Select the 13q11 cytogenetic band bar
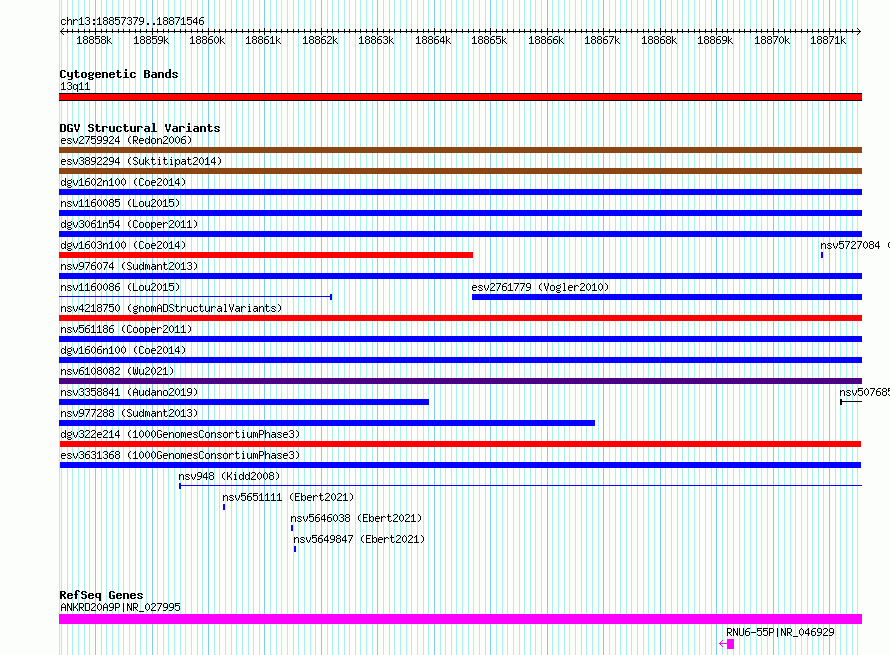This screenshot has height=655, width=890. tap(460, 97)
